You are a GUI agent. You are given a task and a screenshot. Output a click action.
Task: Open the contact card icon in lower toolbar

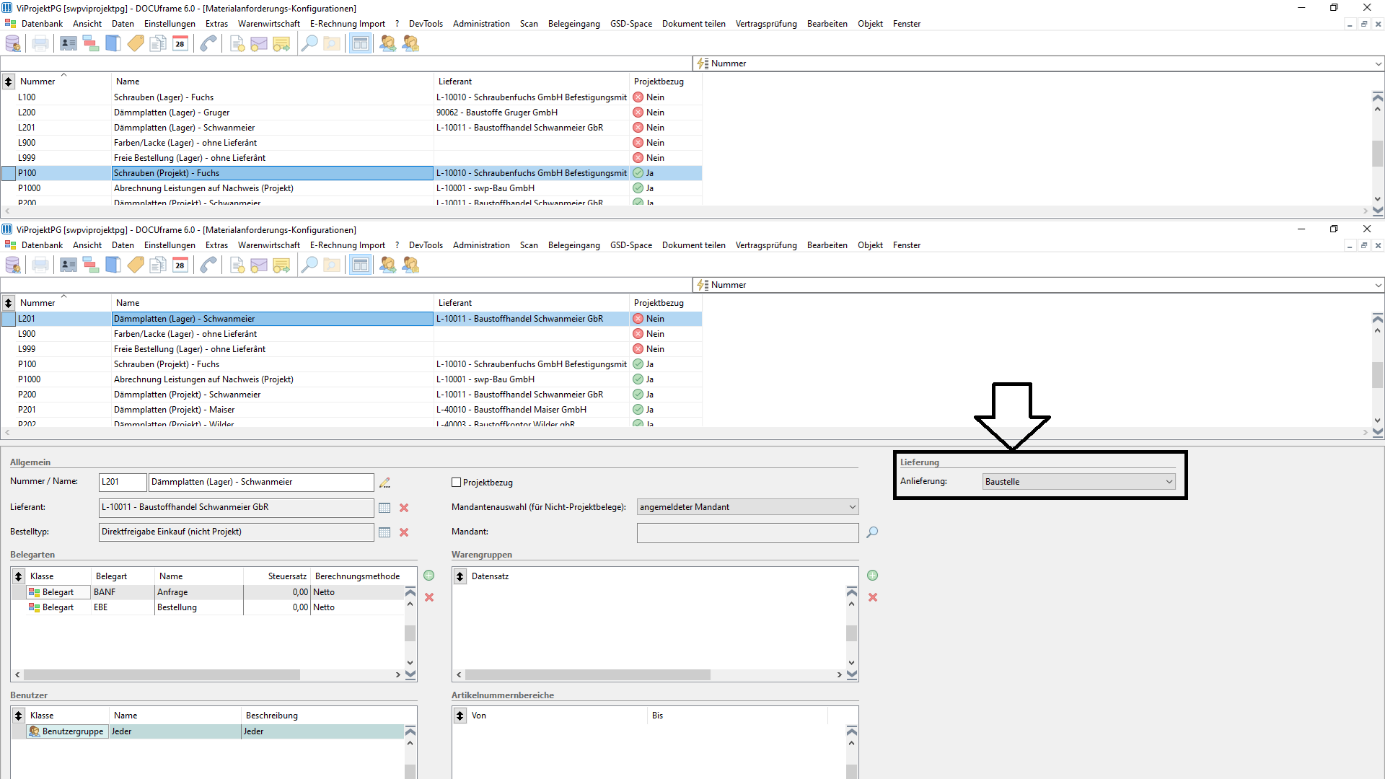(x=68, y=264)
